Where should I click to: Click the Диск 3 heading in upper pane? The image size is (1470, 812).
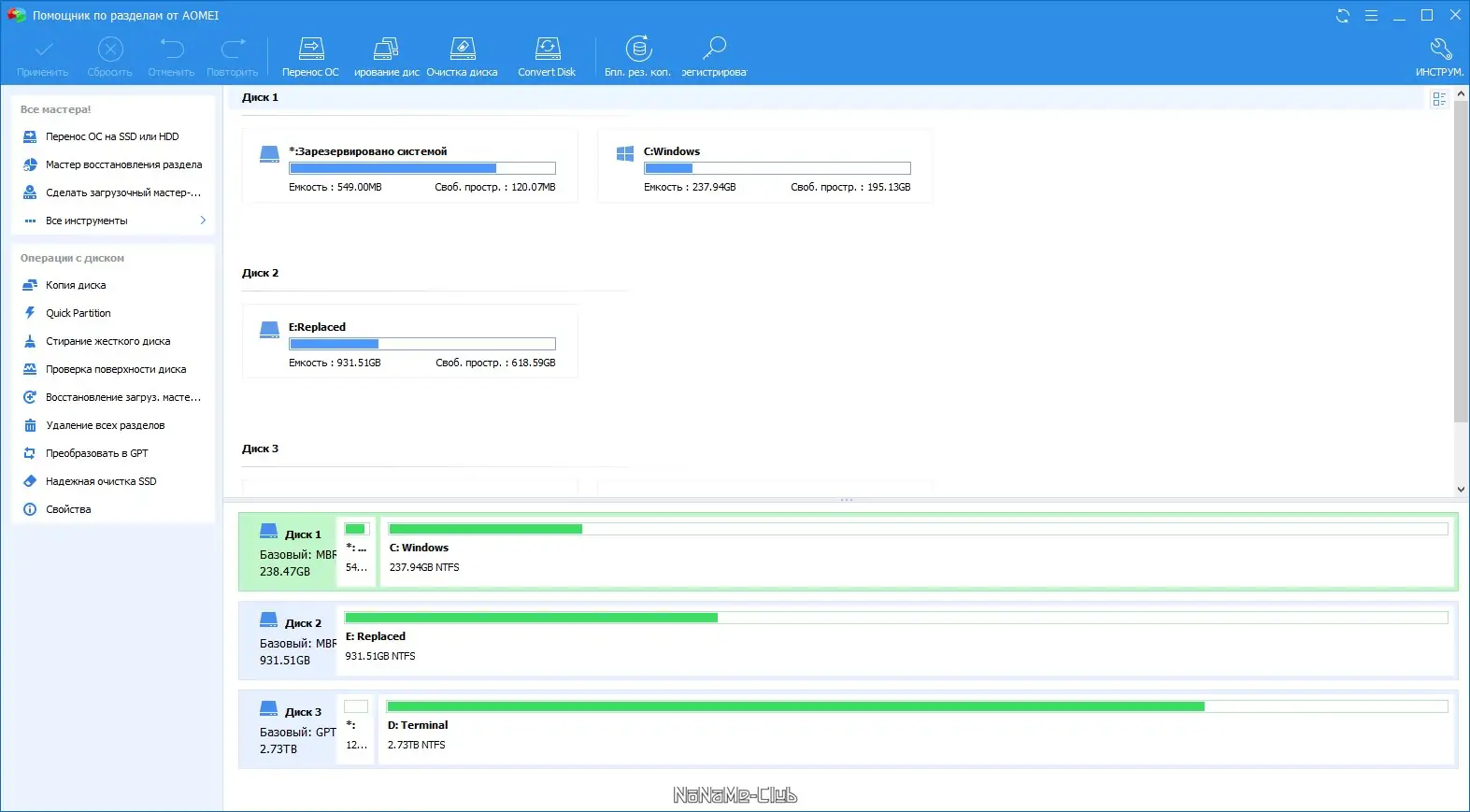click(x=261, y=449)
